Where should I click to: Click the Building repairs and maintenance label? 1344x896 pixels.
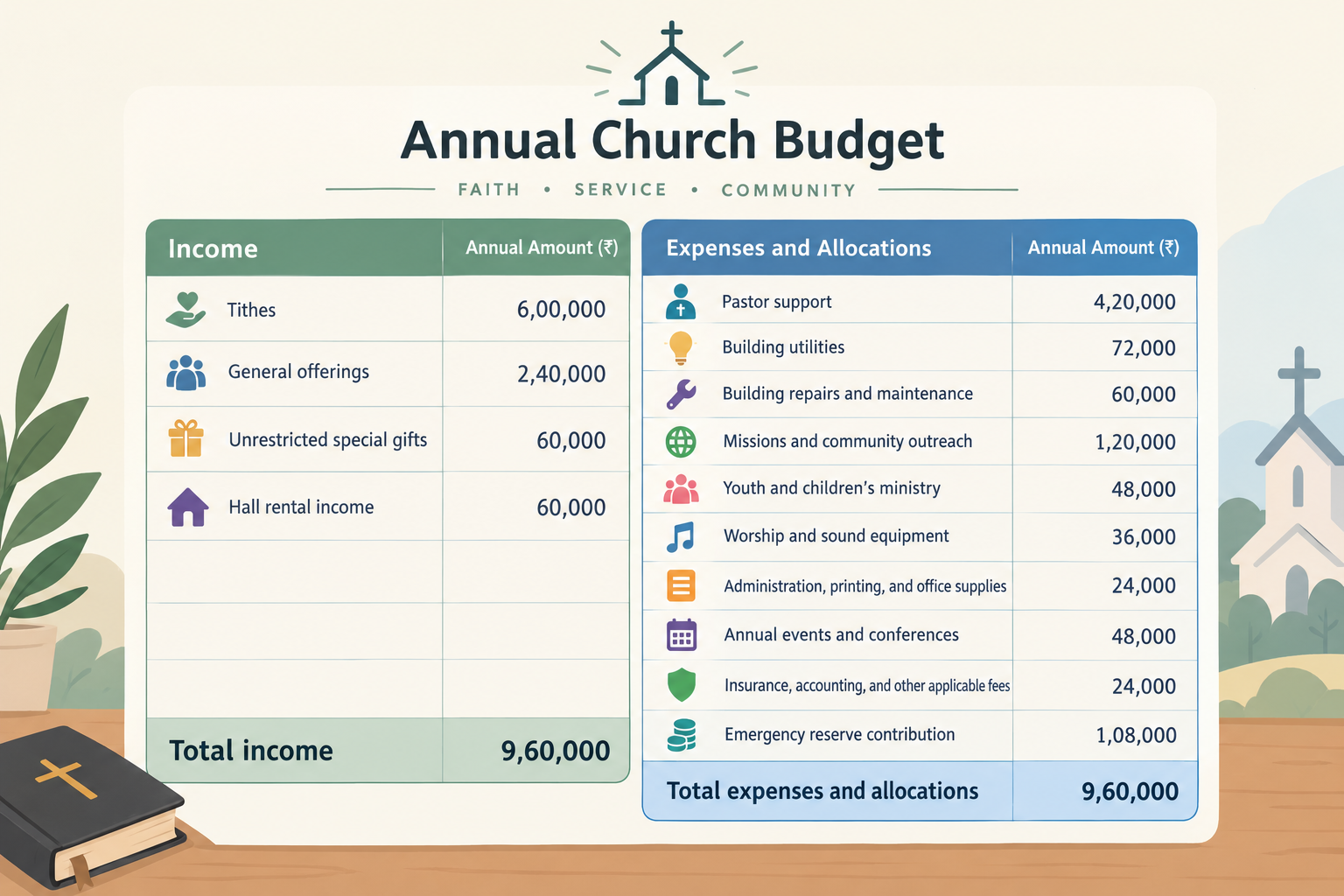pyautogui.click(x=848, y=394)
